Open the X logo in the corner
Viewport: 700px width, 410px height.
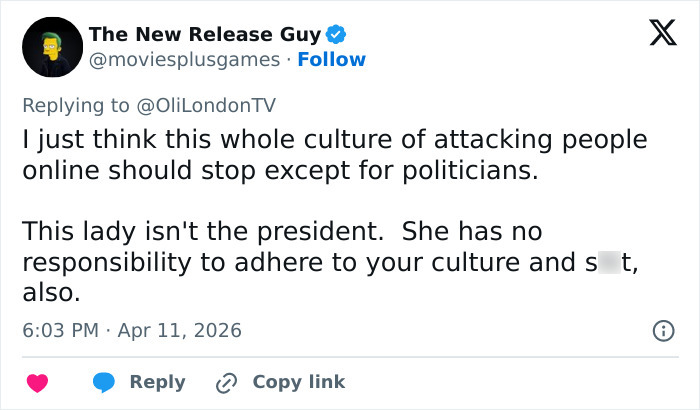click(655, 36)
